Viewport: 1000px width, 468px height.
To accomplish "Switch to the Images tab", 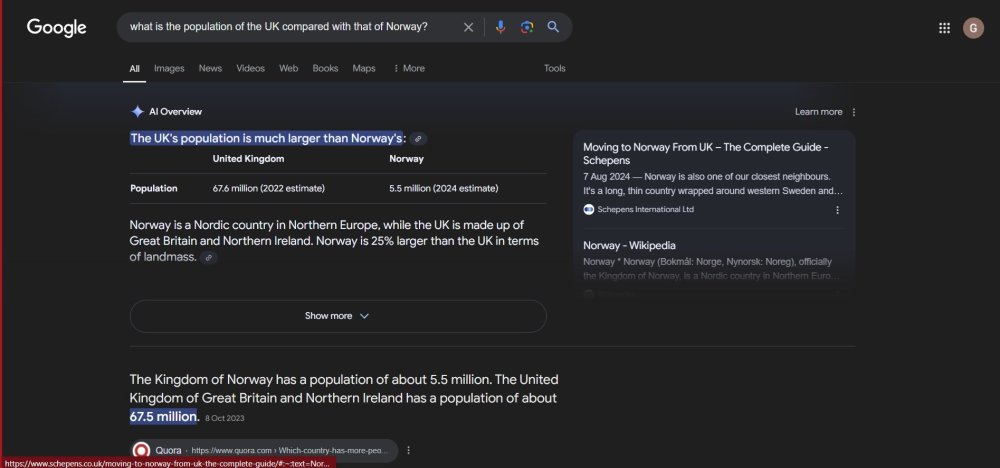I will pyautogui.click(x=169, y=68).
